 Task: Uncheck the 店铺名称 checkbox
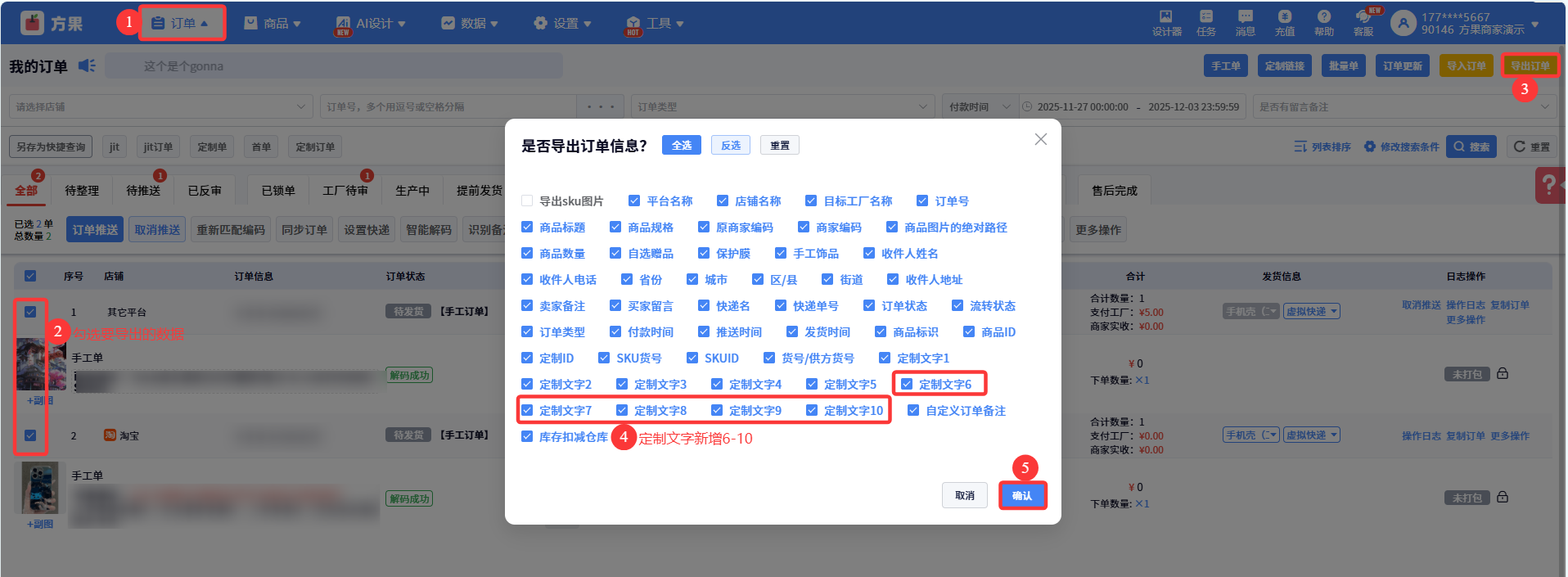point(723,201)
